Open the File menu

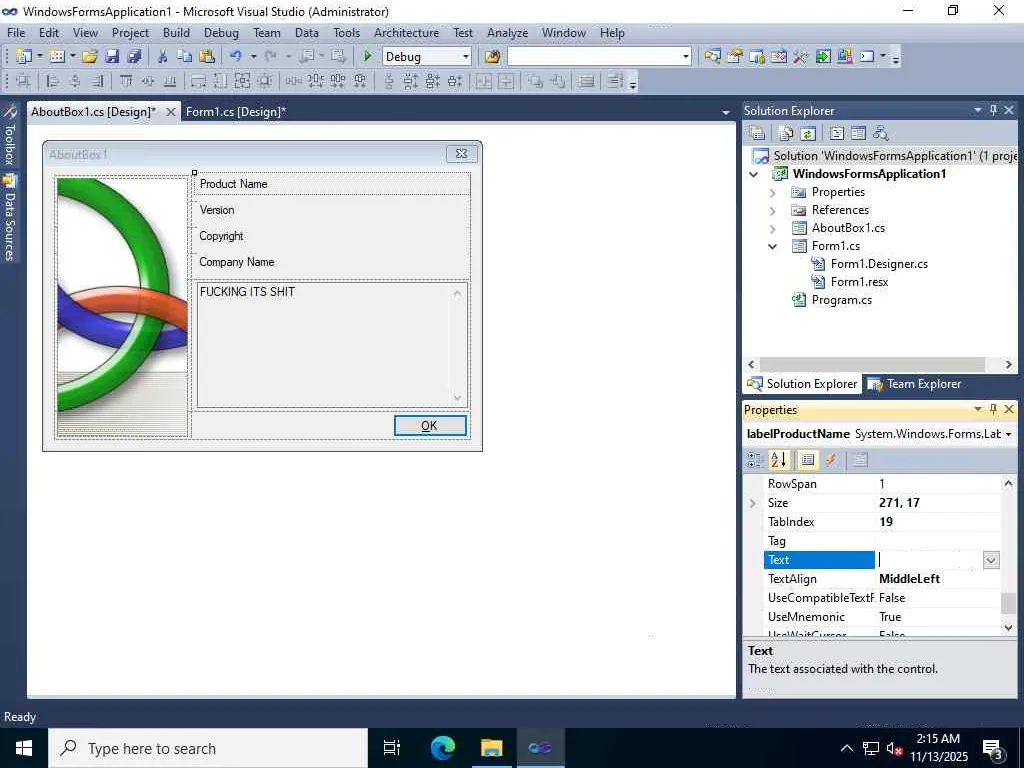(16, 33)
